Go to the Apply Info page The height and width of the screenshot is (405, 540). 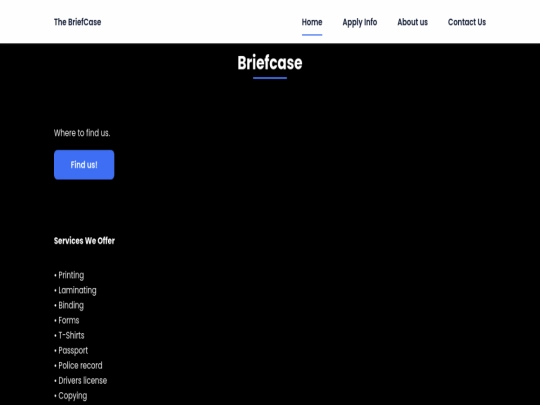click(360, 22)
